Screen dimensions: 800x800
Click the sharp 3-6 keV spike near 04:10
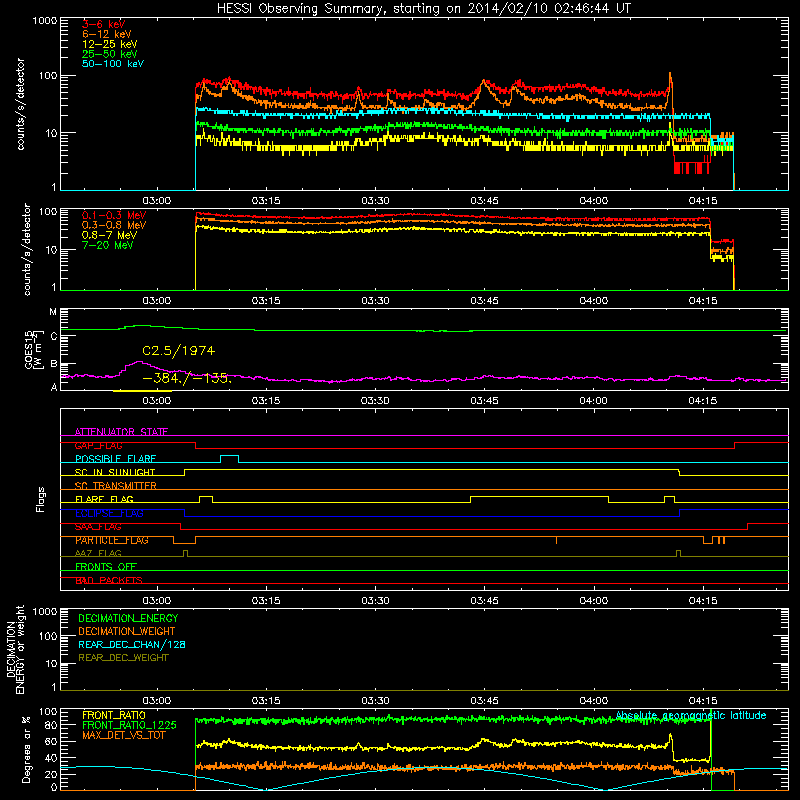[670, 82]
